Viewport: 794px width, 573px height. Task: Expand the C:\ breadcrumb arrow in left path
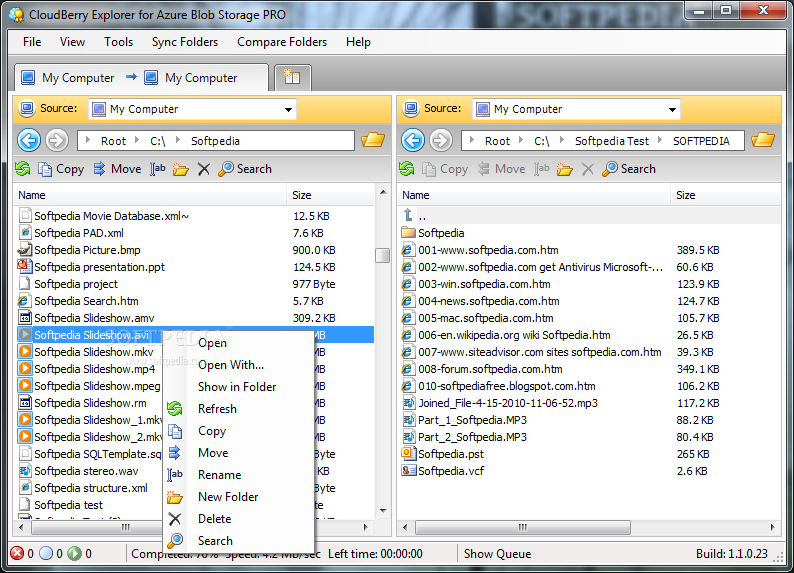136,140
